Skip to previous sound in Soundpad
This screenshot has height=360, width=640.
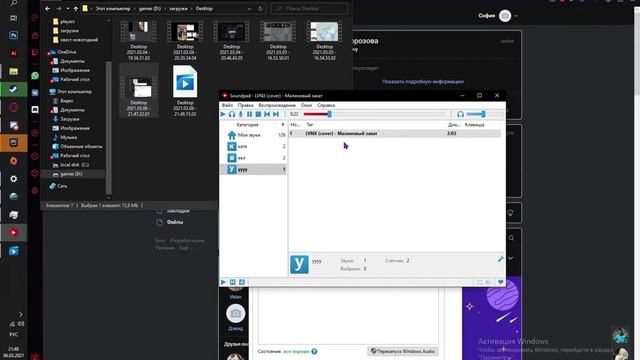coord(267,114)
